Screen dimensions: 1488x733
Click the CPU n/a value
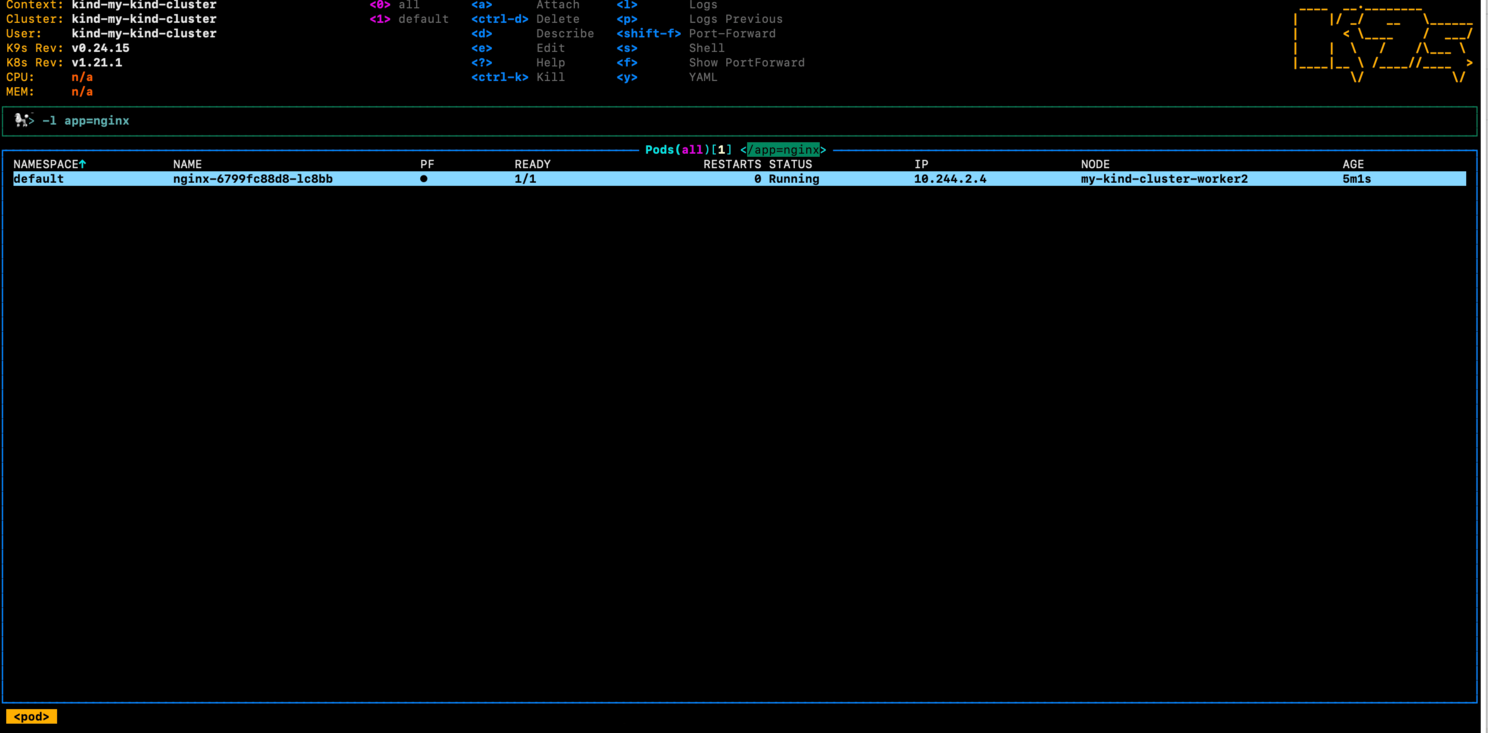82,77
